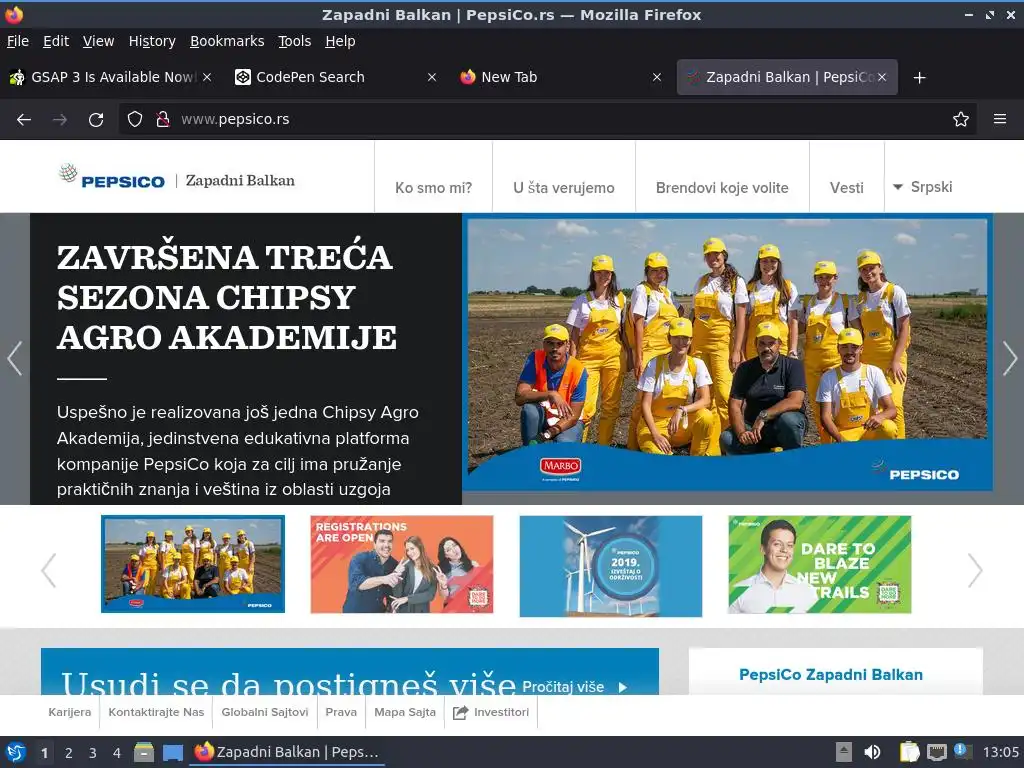Open Kontaktirajte Nas footer link
This screenshot has width=1024, height=768.
(156, 712)
